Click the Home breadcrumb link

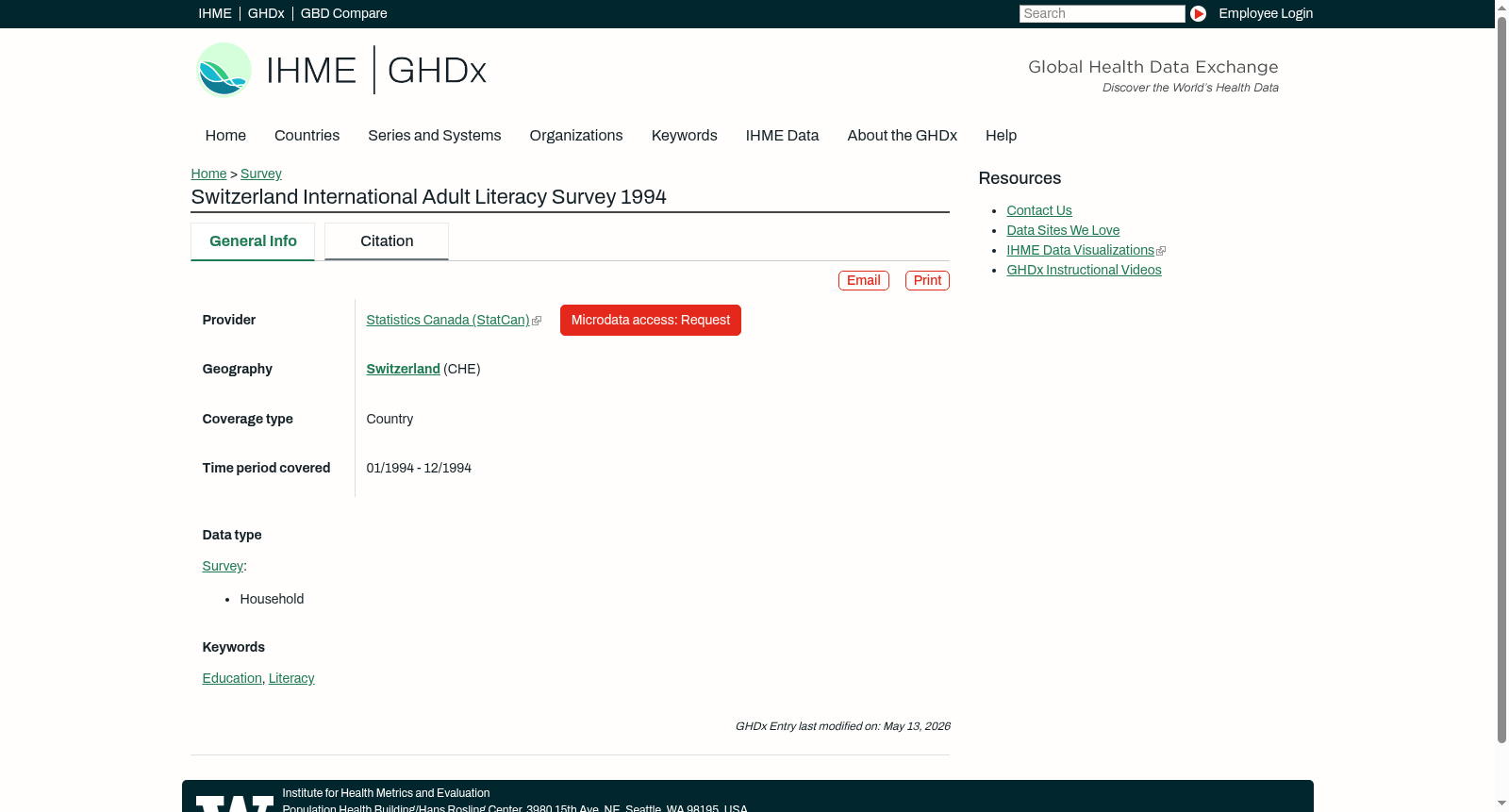click(x=208, y=174)
